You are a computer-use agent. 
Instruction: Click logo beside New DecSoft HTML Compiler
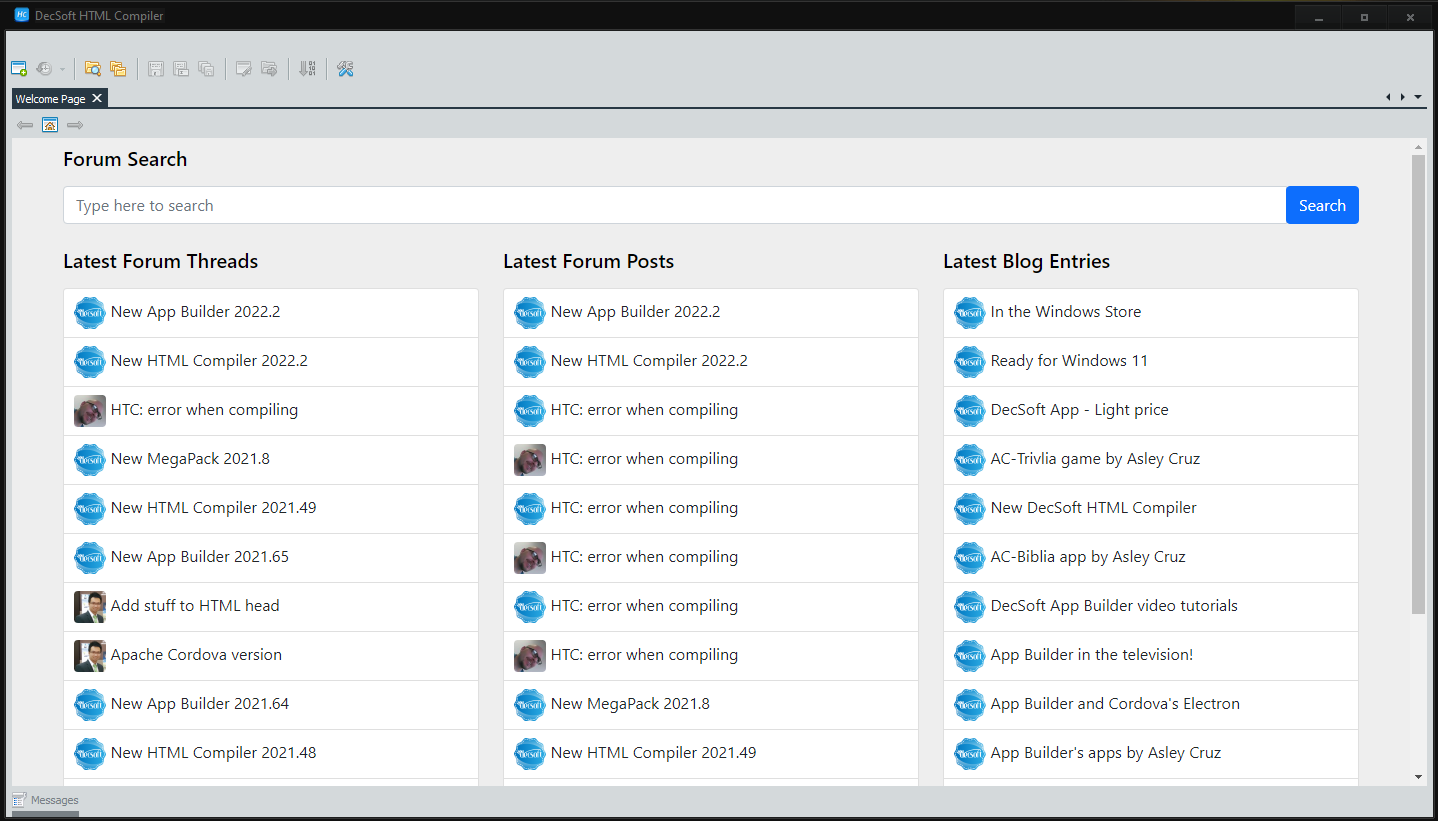tap(970, 508)
